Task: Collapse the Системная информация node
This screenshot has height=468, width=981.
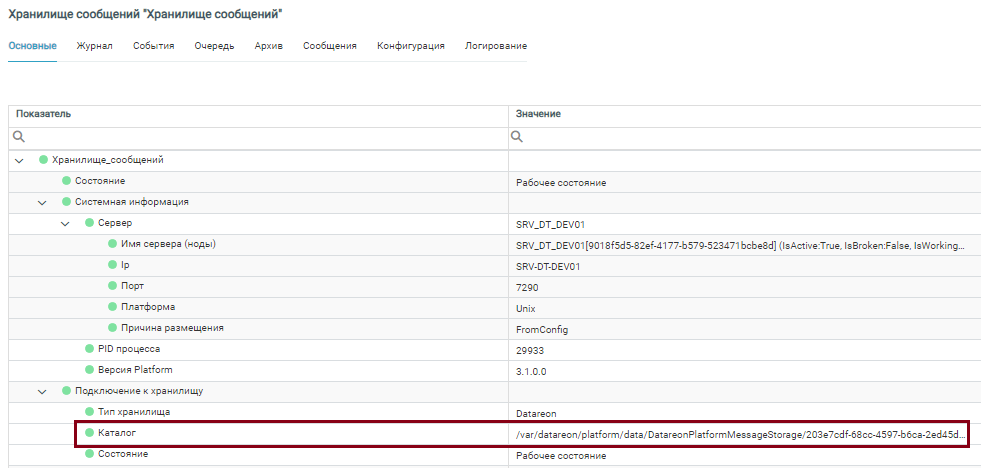Action: click(x=42, y=202)
